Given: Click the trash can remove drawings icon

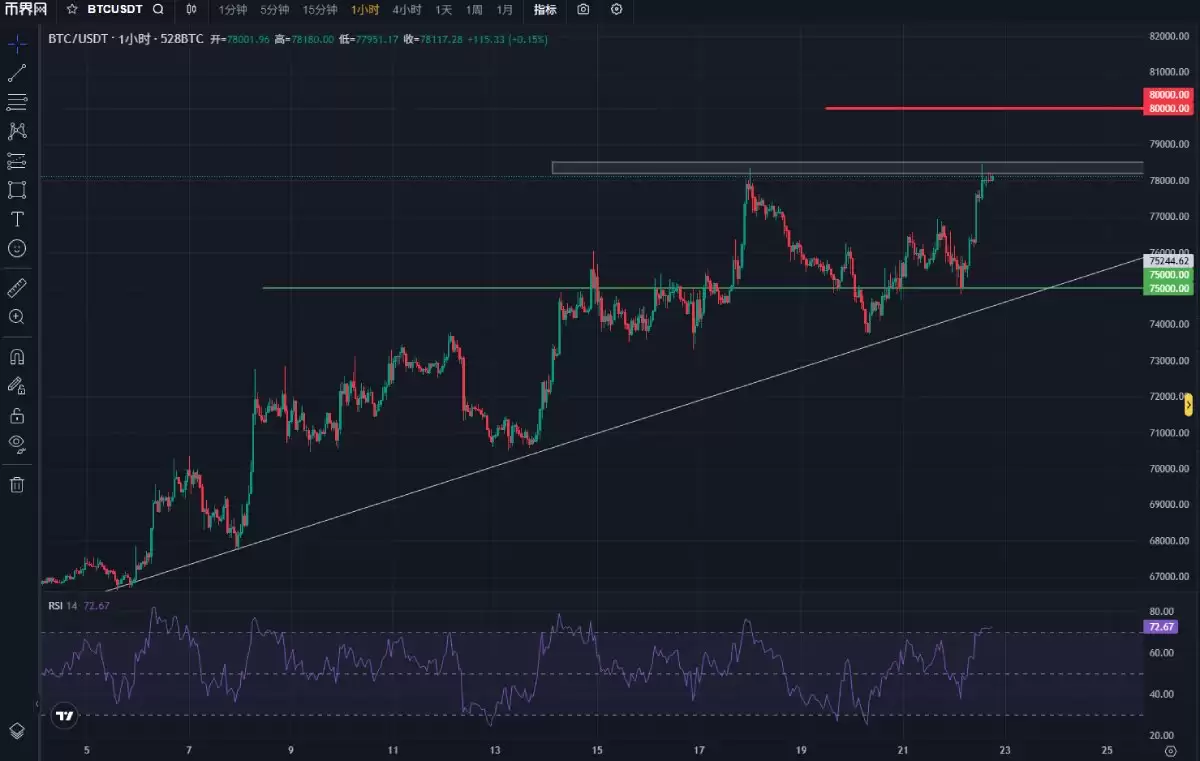Looking at the screenshot, I should click(17, 485).
